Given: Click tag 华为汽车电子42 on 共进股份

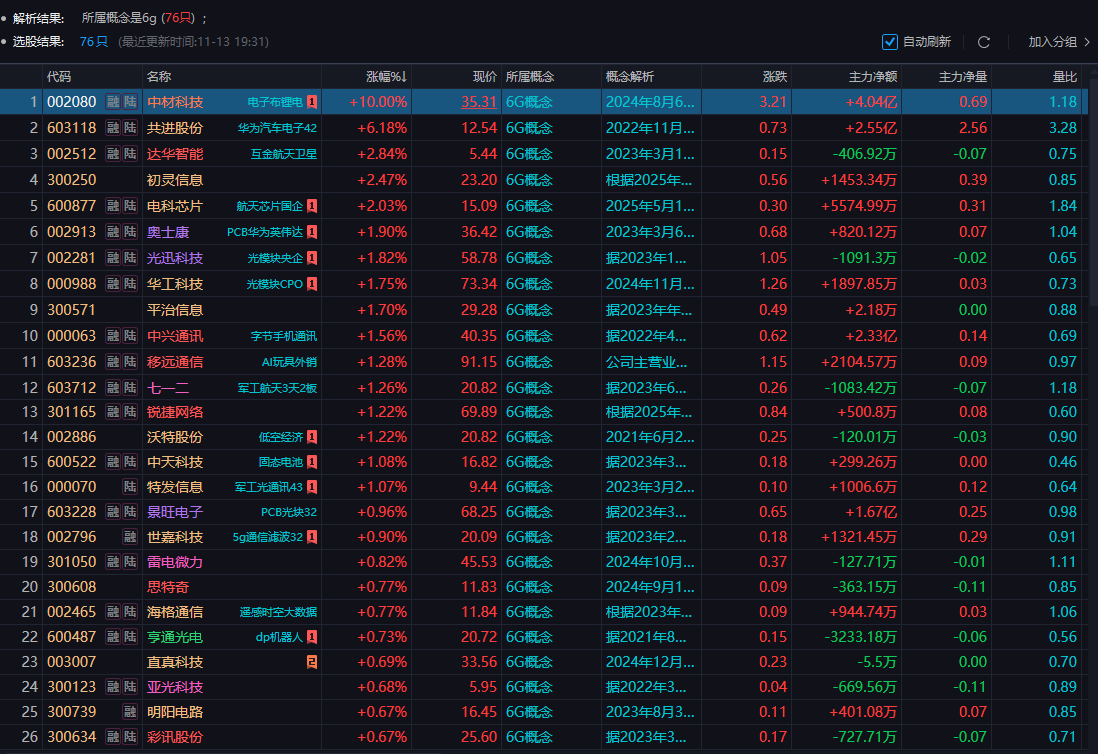Looking at the screenshot, I should point(277,127).
